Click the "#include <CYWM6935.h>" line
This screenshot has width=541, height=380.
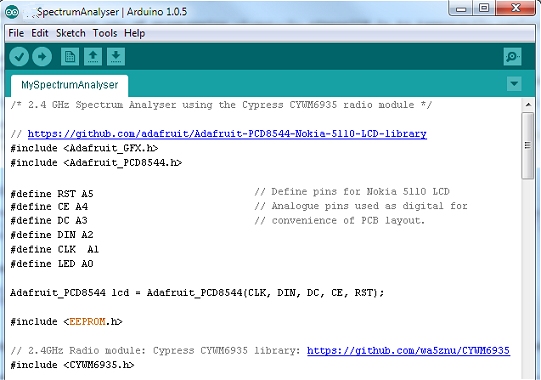(72, 365)
